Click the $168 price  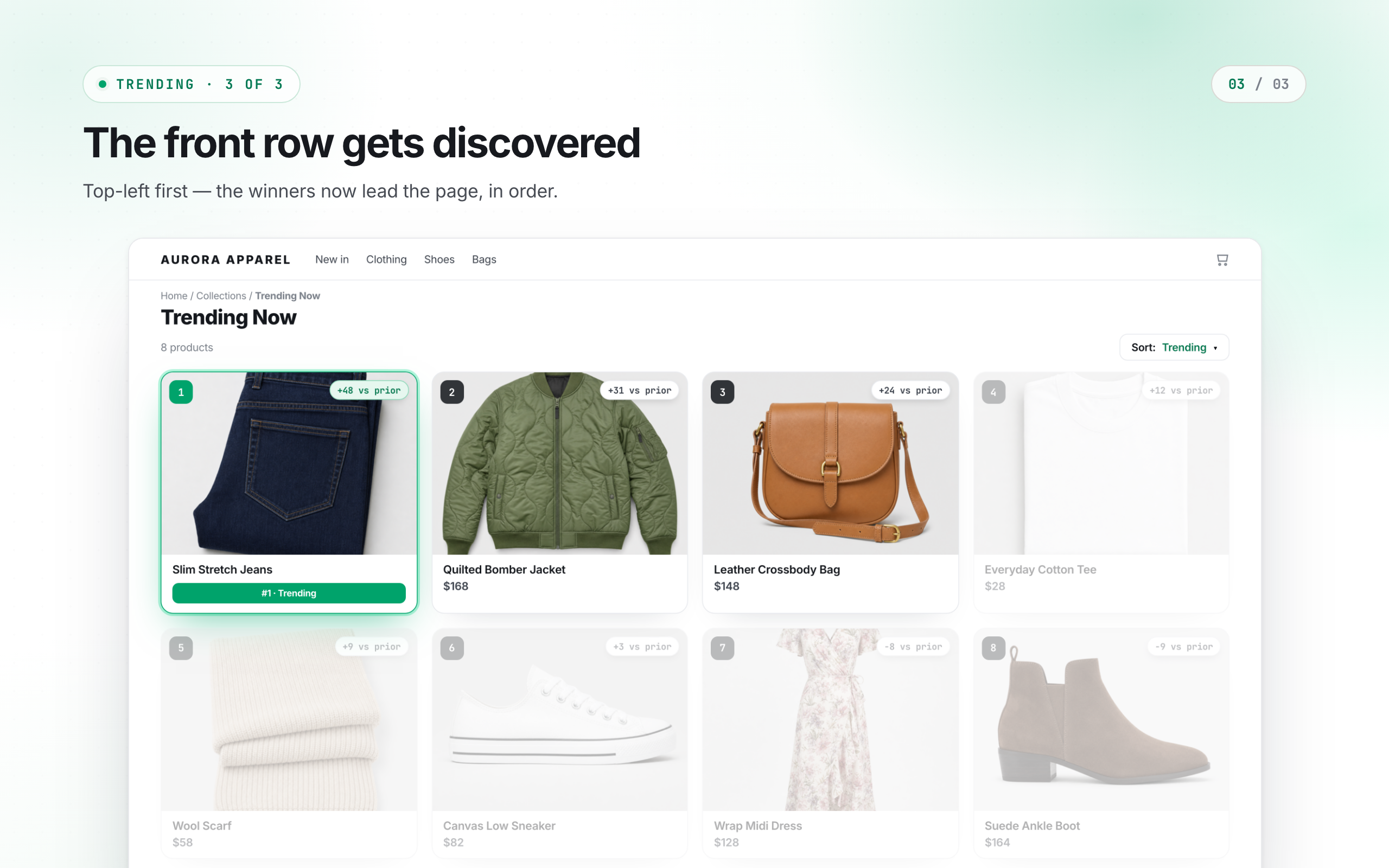[x=456, y=586]
